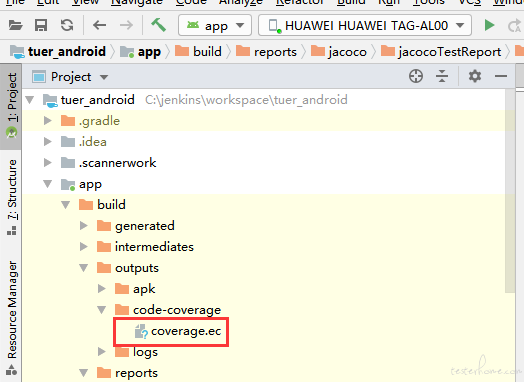Screen dimensions: 524x382
Task: Click the Sync/Reload toolbar icon
Action: pos(67,25)
